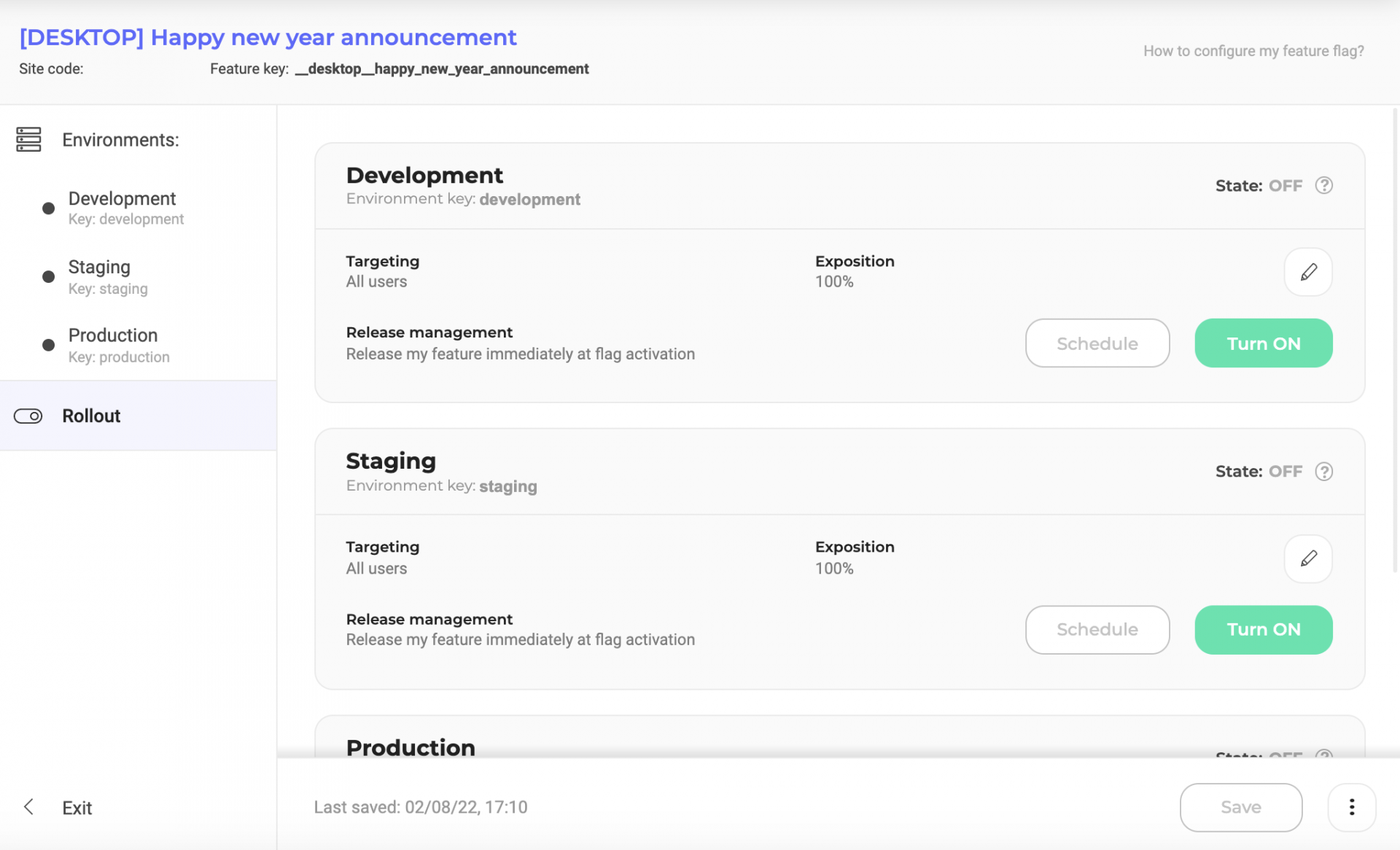Go to Production environment in sidebar

coord(119,345)
